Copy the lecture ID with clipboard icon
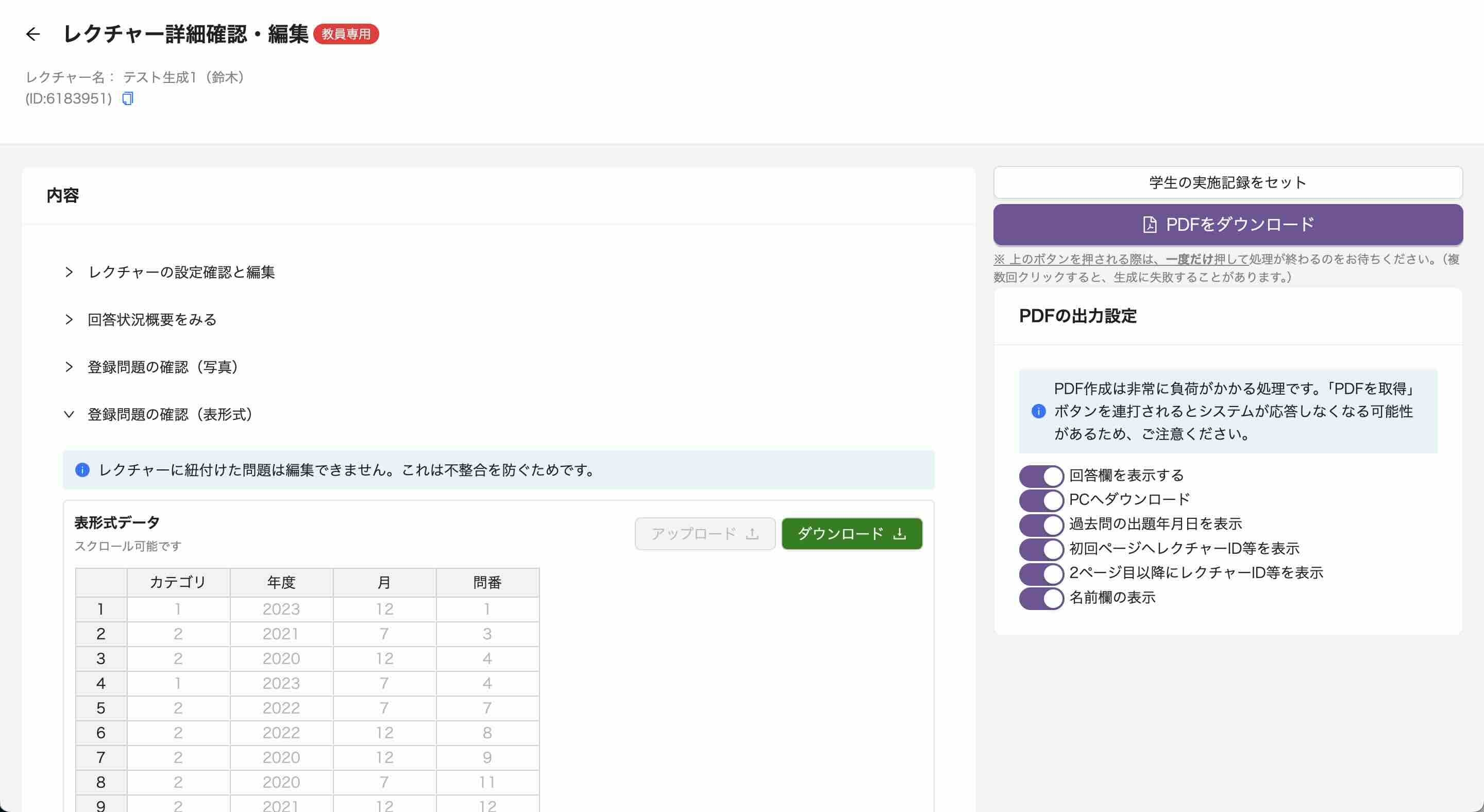 point(127,99)
